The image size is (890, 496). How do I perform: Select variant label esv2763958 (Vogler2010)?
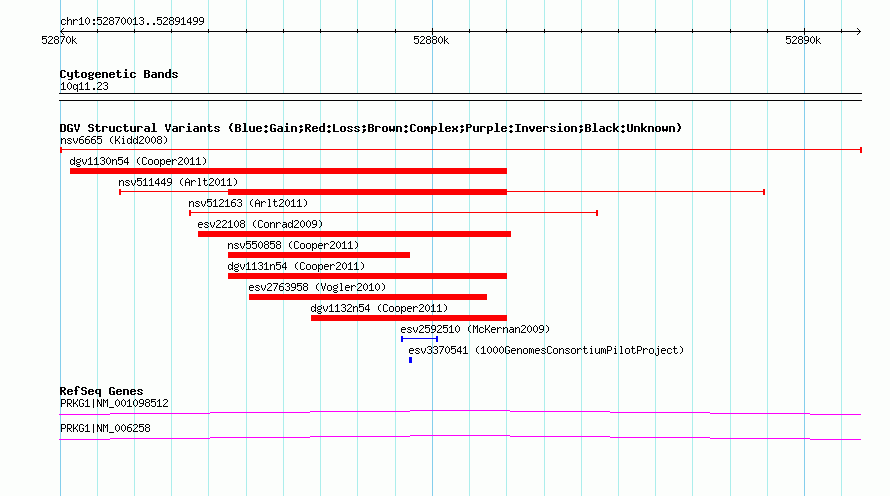pos(317,287)
